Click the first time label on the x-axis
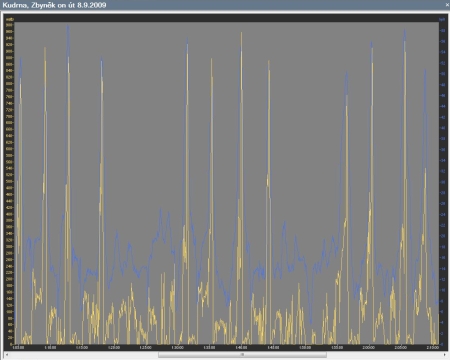This screenshot has height=360, width=450. tap(18, 347)
